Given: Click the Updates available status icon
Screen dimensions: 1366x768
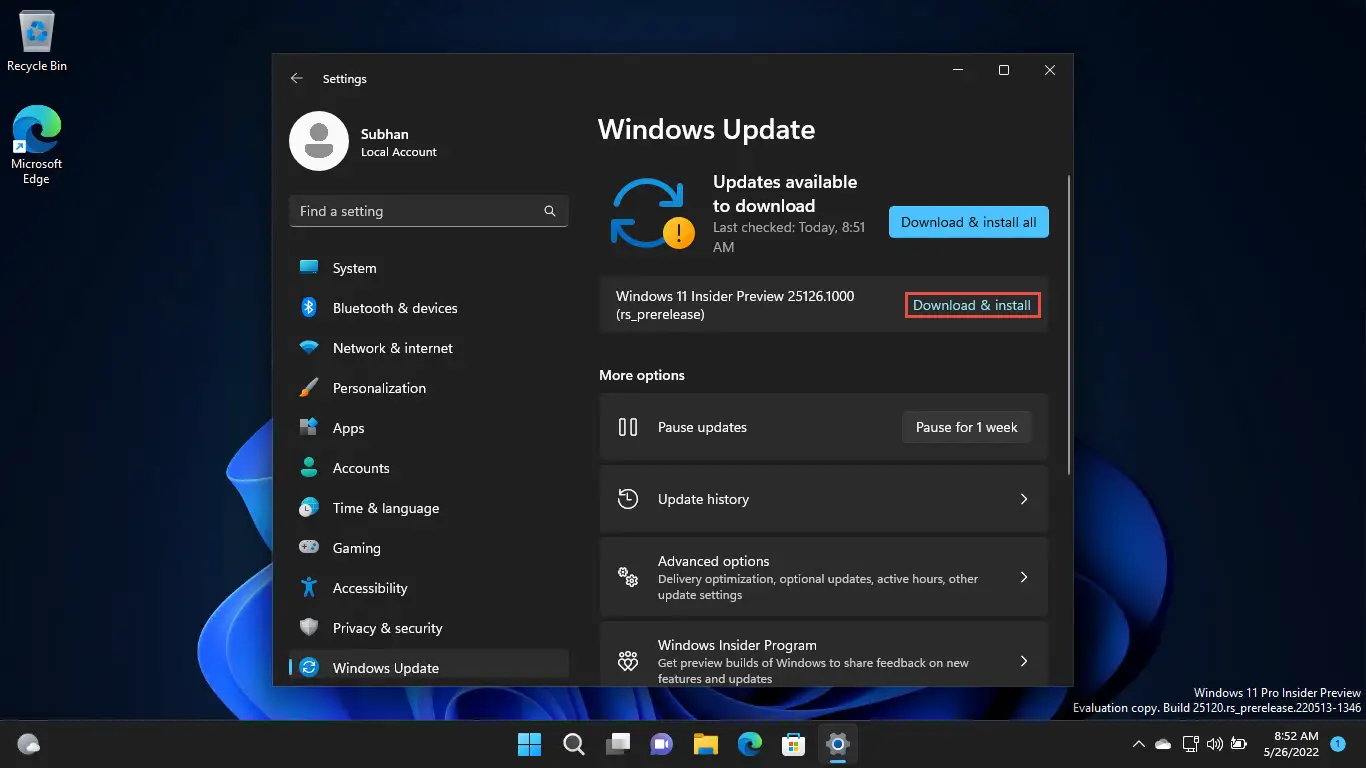Looking at the screenshot, I should [x=652, y=213].
